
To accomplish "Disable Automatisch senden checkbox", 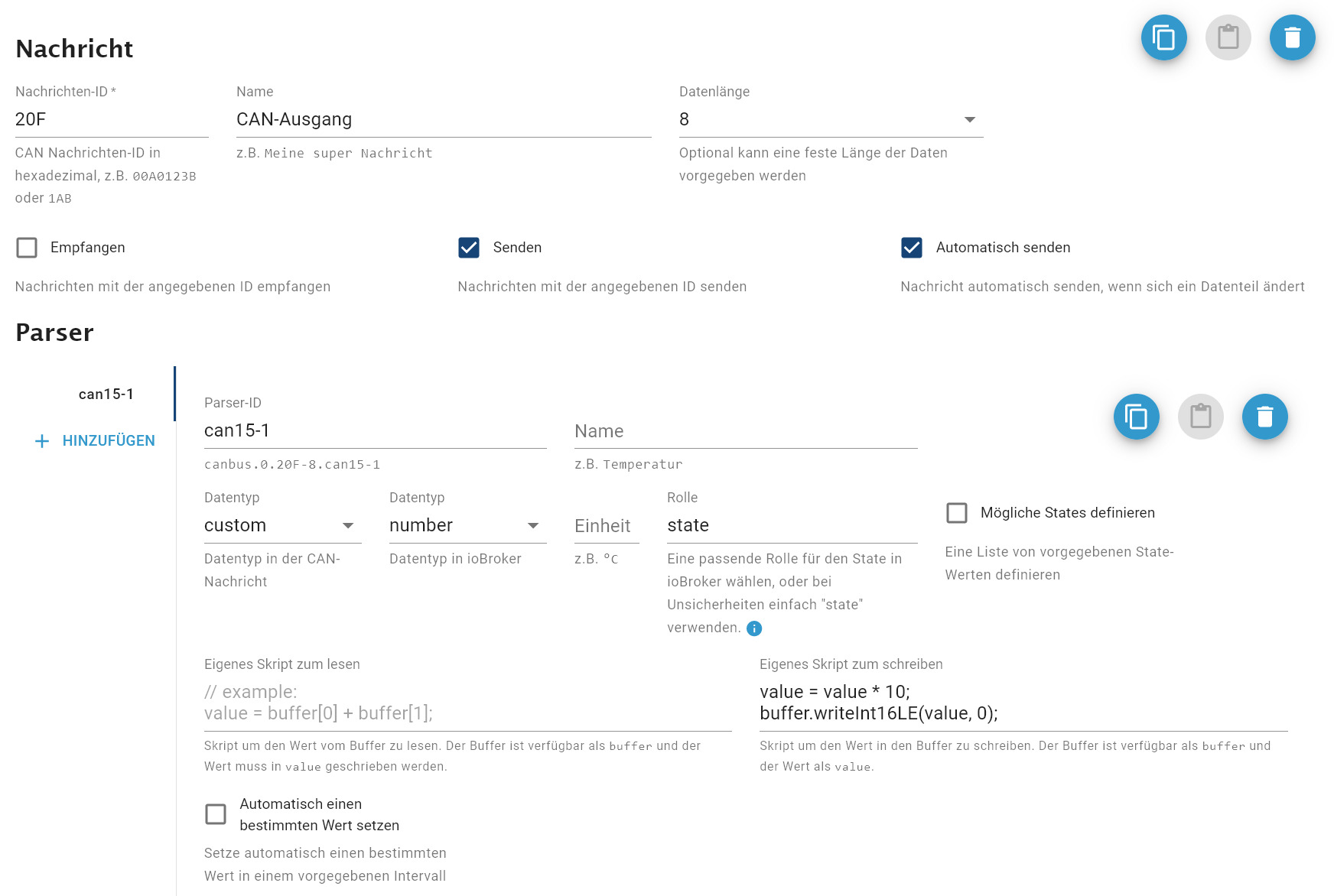I will [x=912, y=248].
